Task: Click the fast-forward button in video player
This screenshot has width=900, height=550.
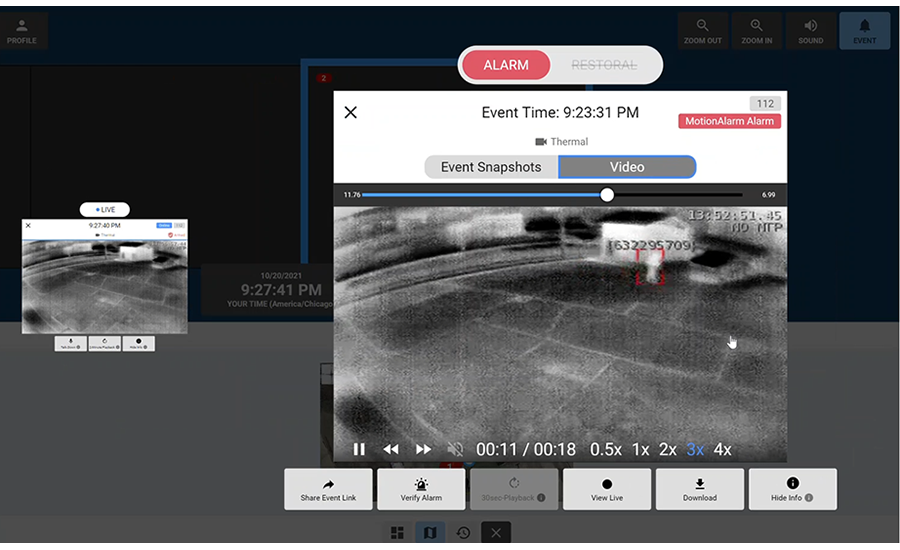Action: 423,449
